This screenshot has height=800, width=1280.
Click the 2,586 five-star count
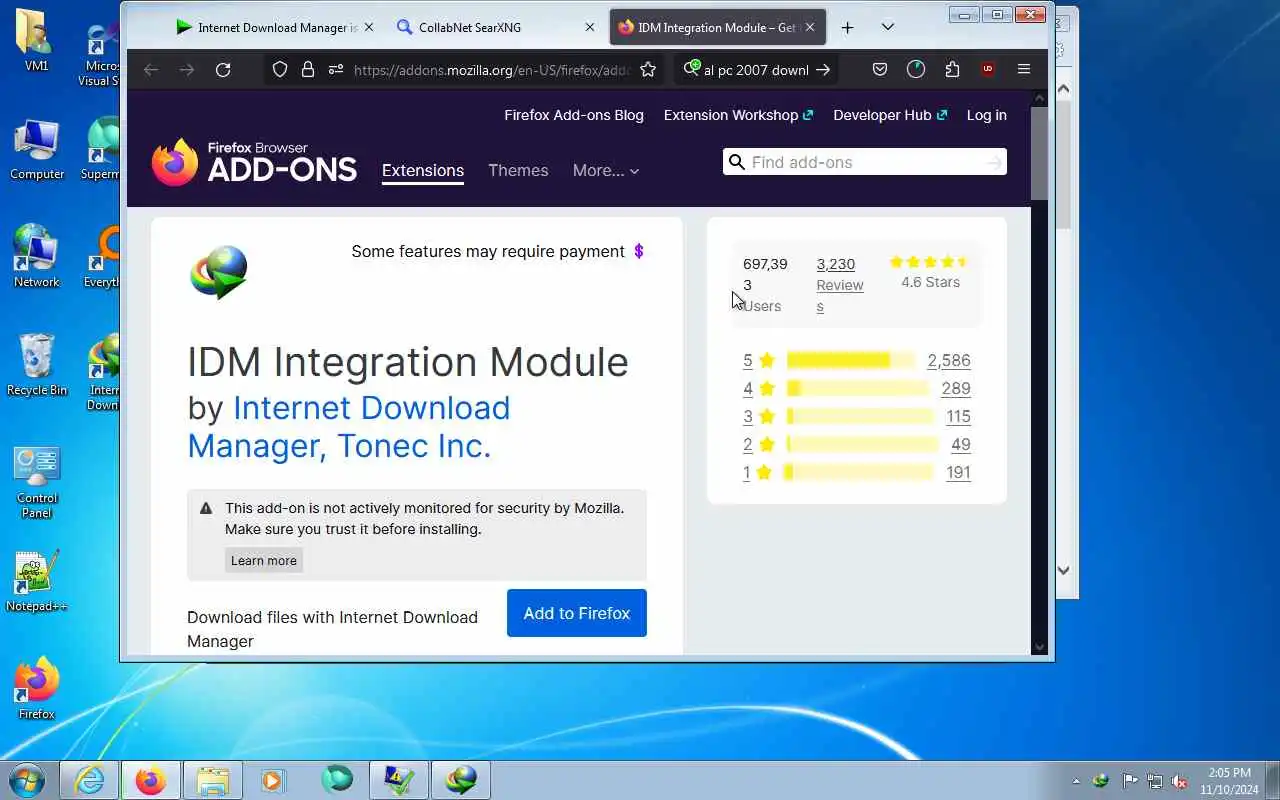click(x=949, y=360)
